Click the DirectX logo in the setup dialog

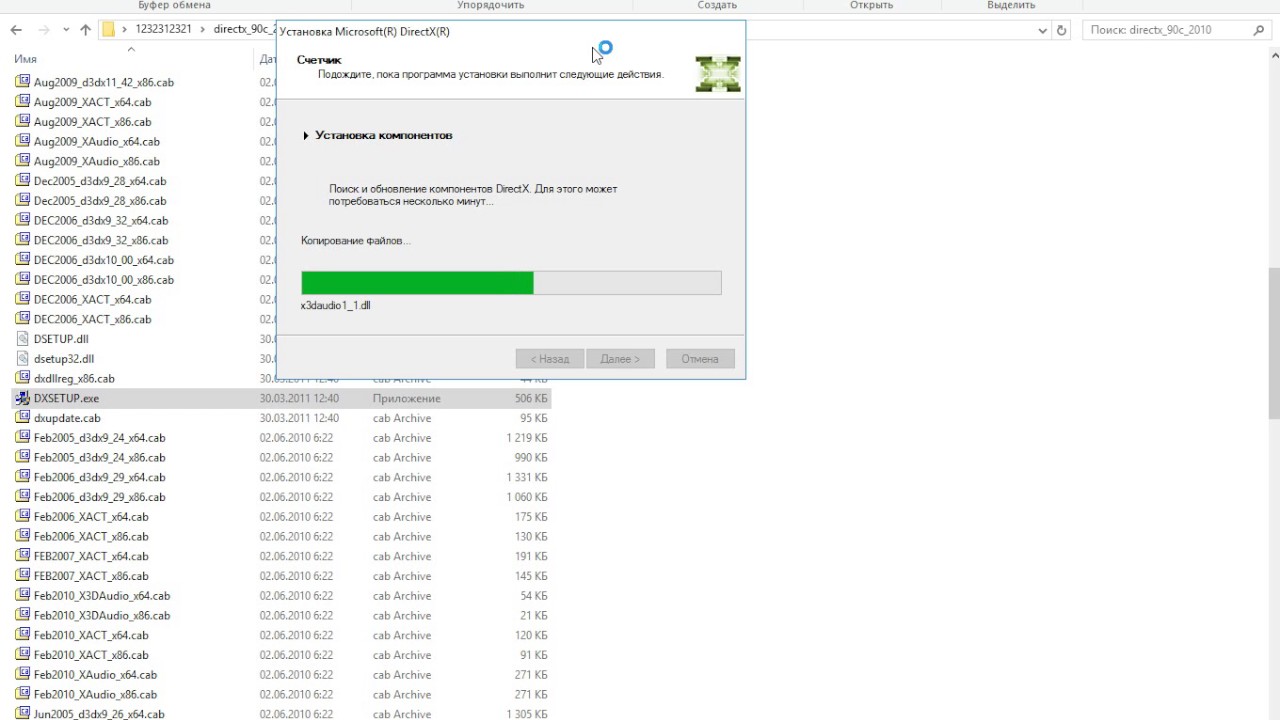coord(718,73)
